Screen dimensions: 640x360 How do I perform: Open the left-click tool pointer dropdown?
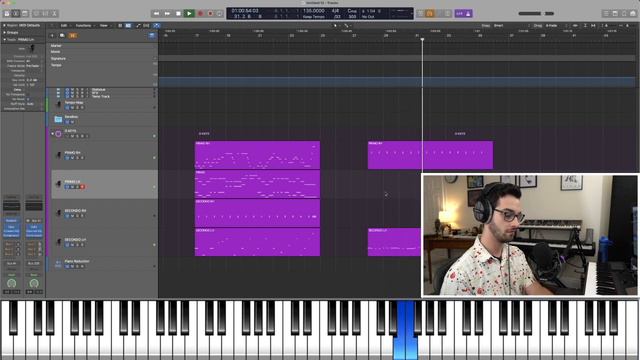(x=336, y=25)
